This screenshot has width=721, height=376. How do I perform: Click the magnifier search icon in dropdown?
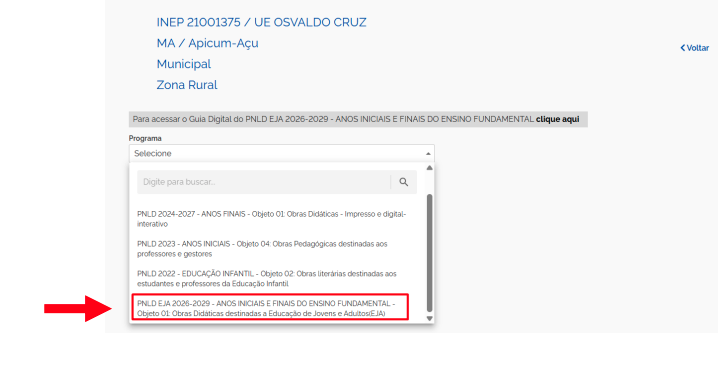tap(403, 182)
